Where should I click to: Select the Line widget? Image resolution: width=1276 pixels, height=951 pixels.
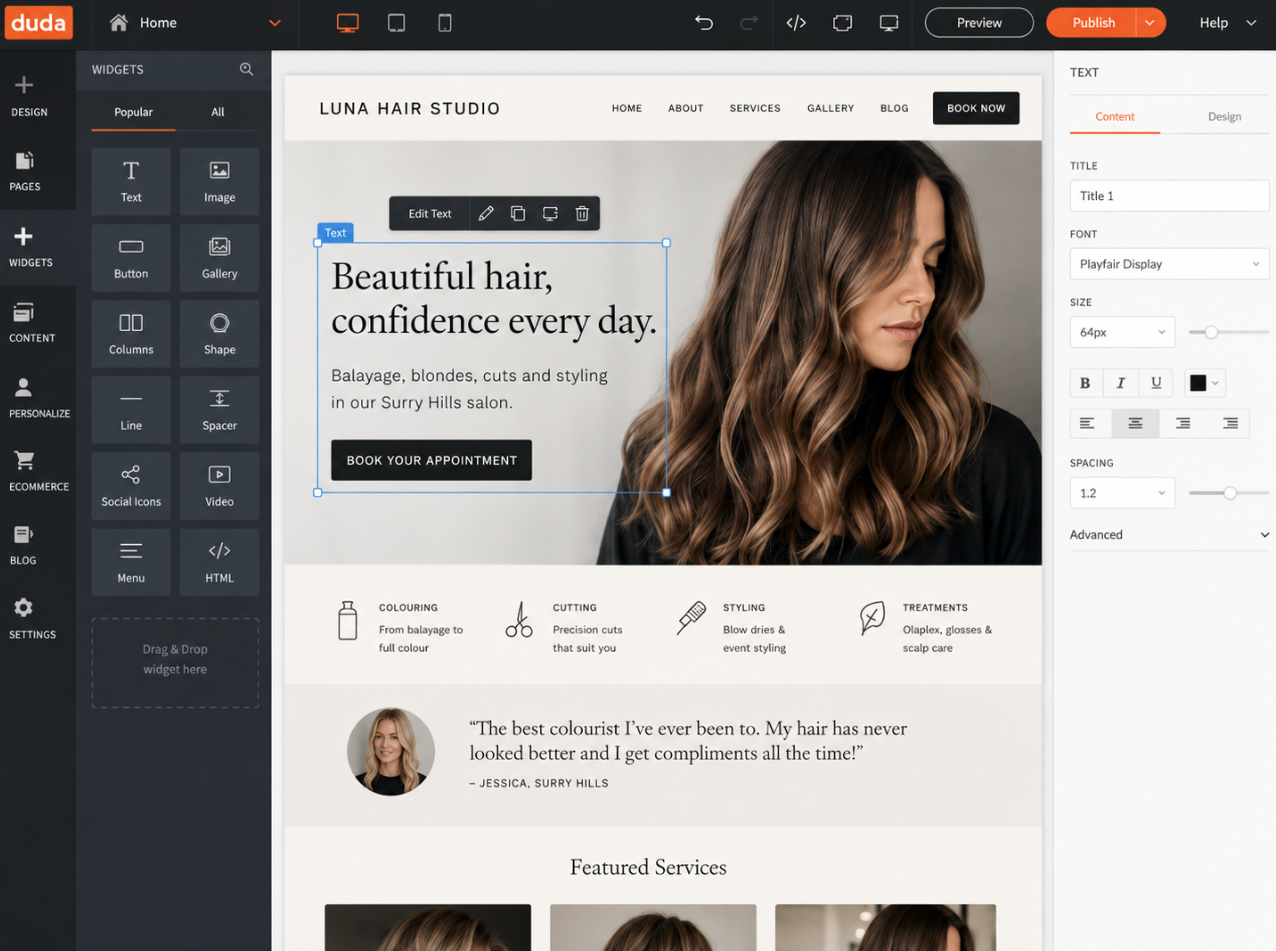pos(131,409)
